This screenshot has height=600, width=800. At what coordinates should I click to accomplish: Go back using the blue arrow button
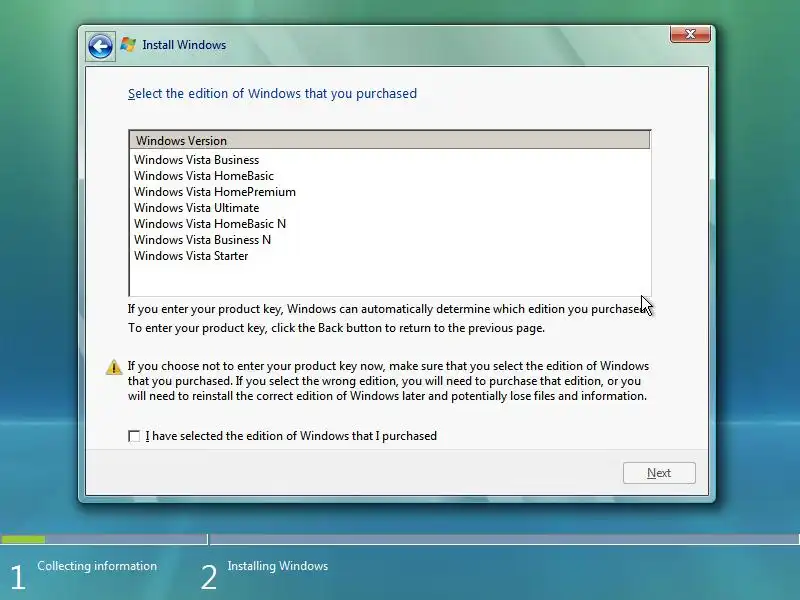(101, 47)
